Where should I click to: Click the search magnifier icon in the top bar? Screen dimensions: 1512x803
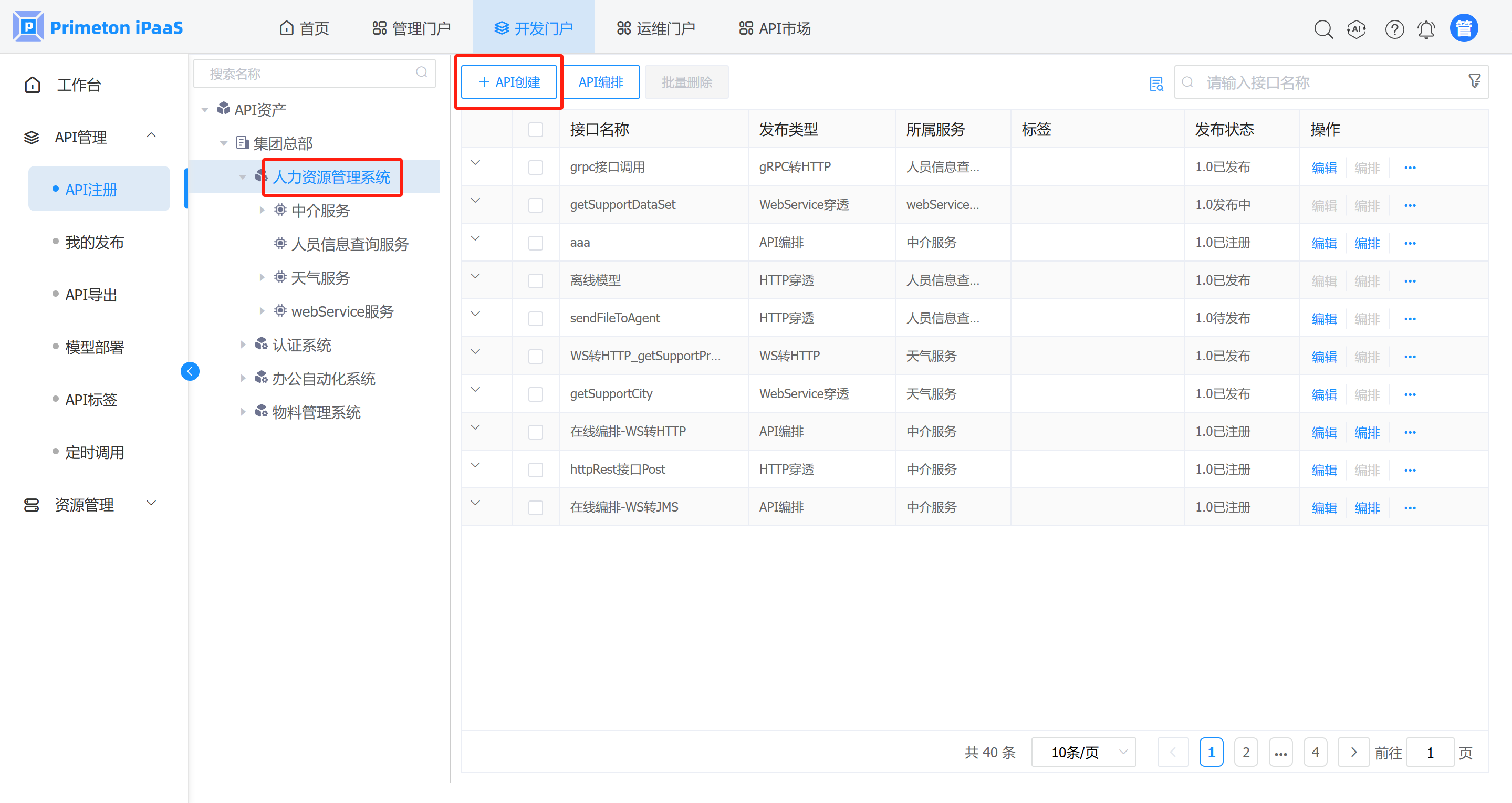[x=1323, y=29]
